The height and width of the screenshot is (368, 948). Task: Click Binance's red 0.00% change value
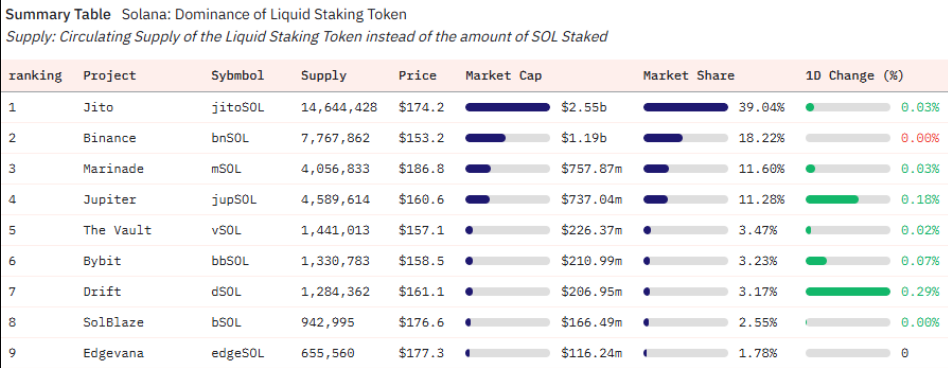(x=920, y=138)
